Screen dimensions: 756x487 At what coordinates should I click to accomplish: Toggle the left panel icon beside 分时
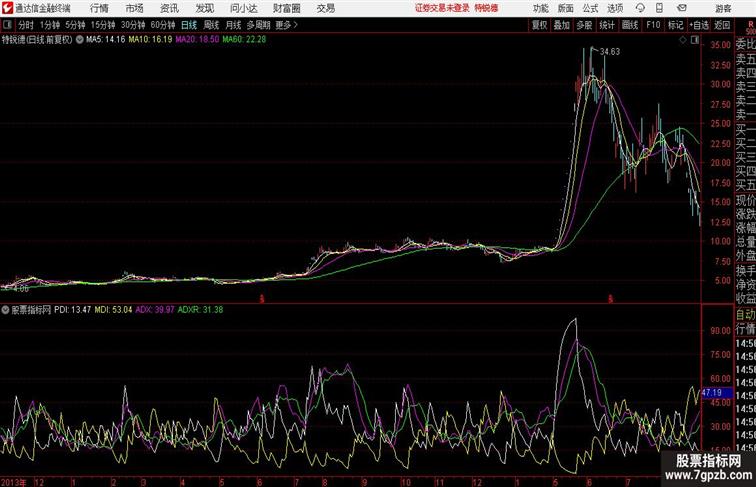click(7, 25)
